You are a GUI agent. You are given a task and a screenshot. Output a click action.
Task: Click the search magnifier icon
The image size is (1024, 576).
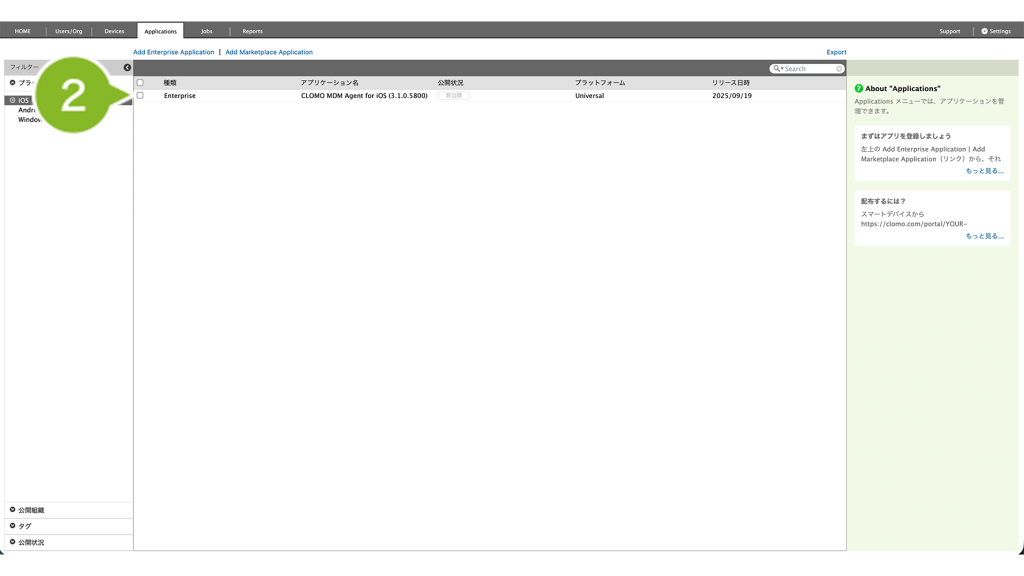(x=777, y=69)
